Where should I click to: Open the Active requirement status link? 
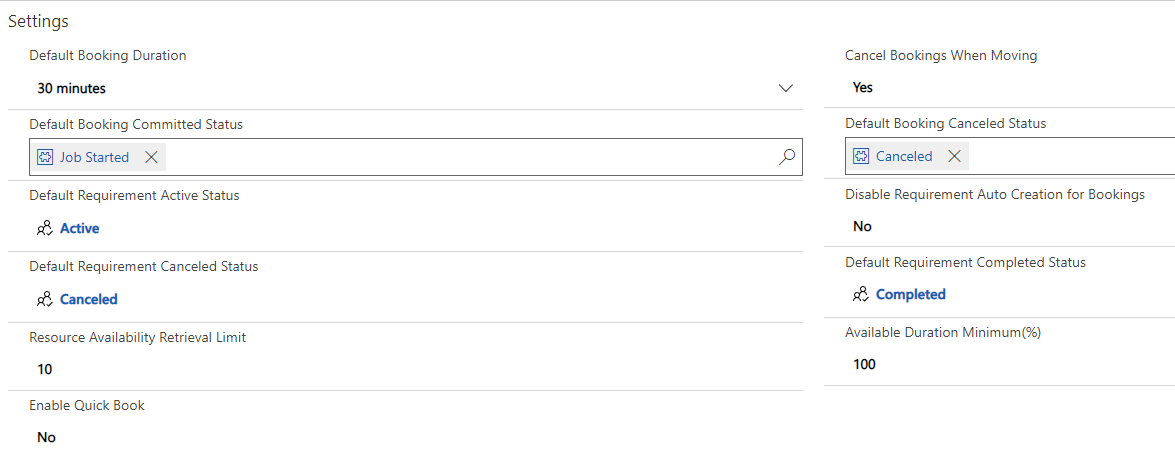(x=80, y=228)
